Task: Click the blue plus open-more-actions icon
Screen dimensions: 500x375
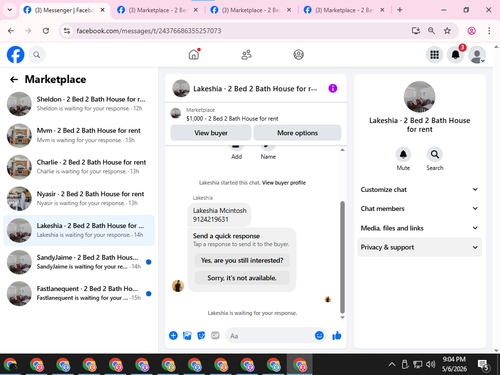Action: click(x=173, y=335)
